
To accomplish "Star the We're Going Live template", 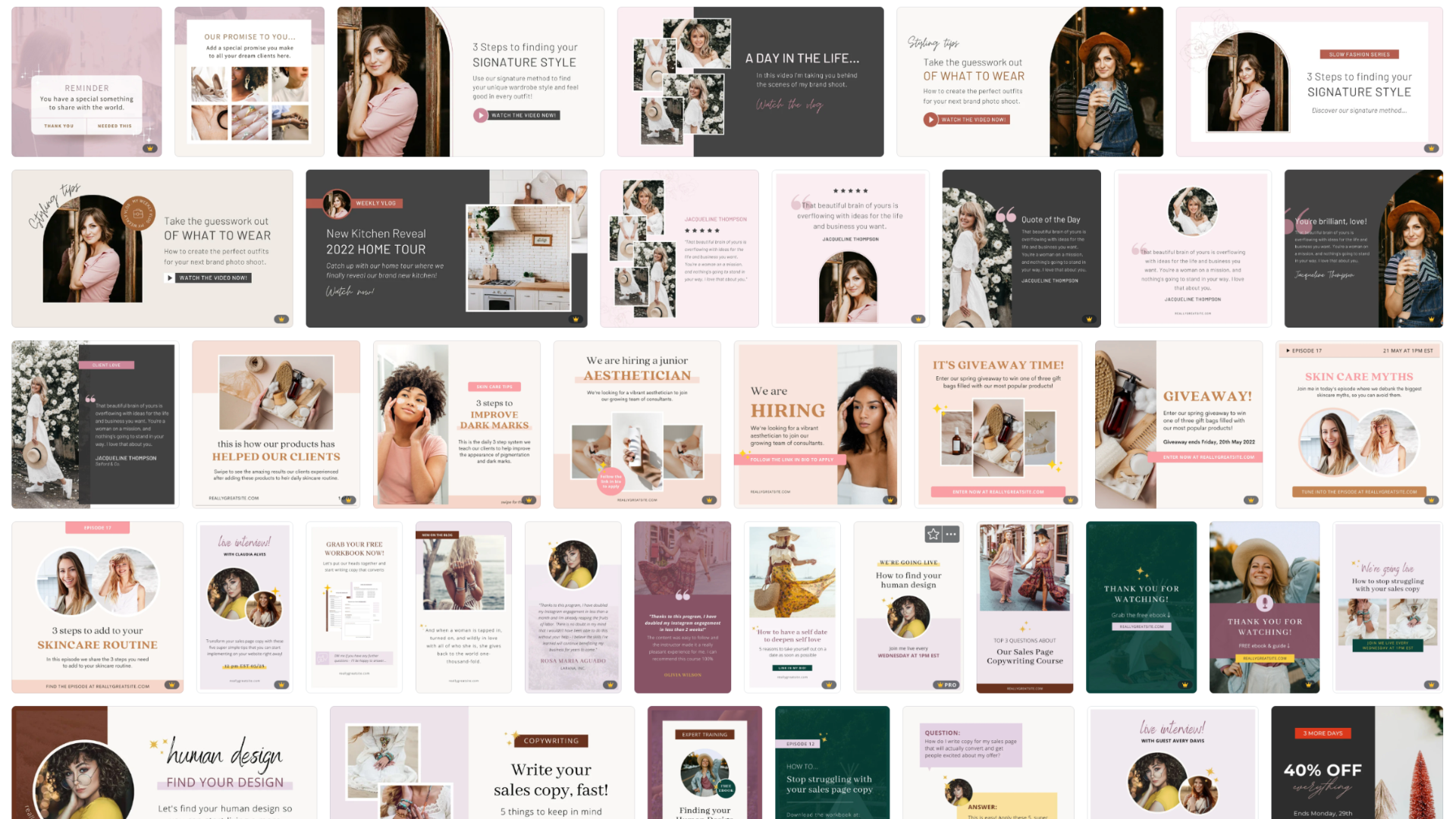I will click(933, 535).
